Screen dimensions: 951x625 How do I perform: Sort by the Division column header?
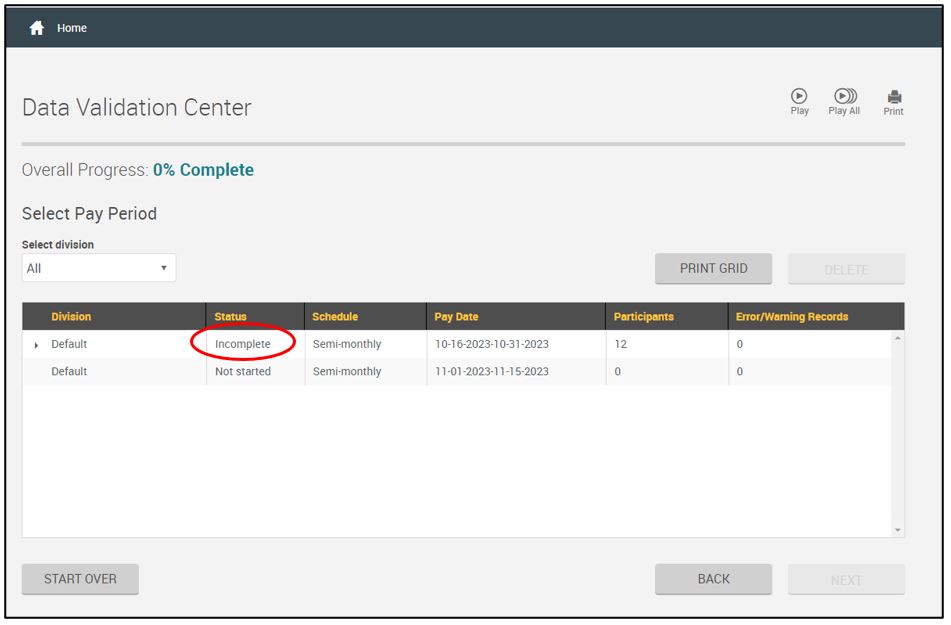[71, 317]
